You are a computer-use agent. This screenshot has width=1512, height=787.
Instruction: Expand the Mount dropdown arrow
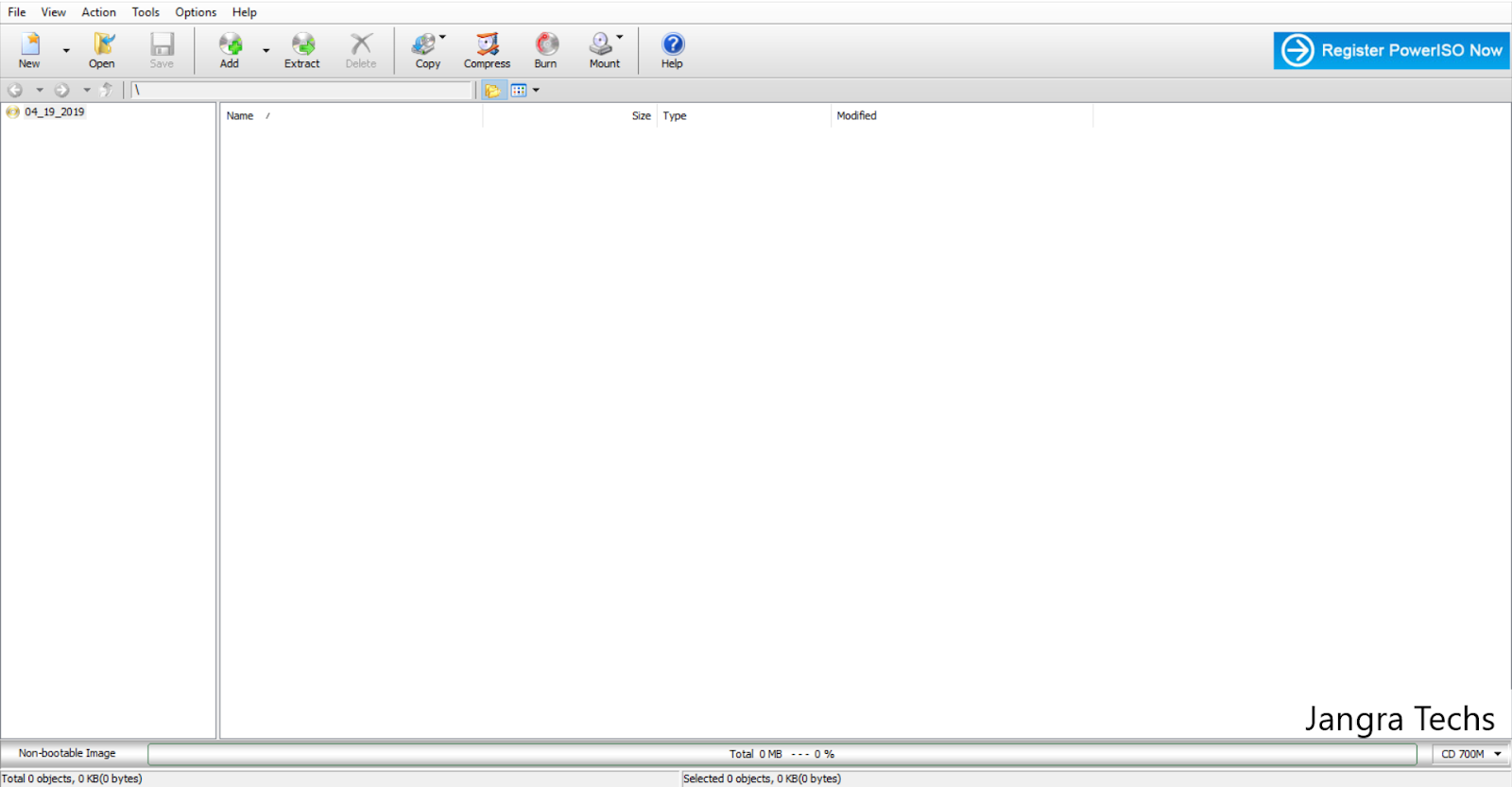620,38
